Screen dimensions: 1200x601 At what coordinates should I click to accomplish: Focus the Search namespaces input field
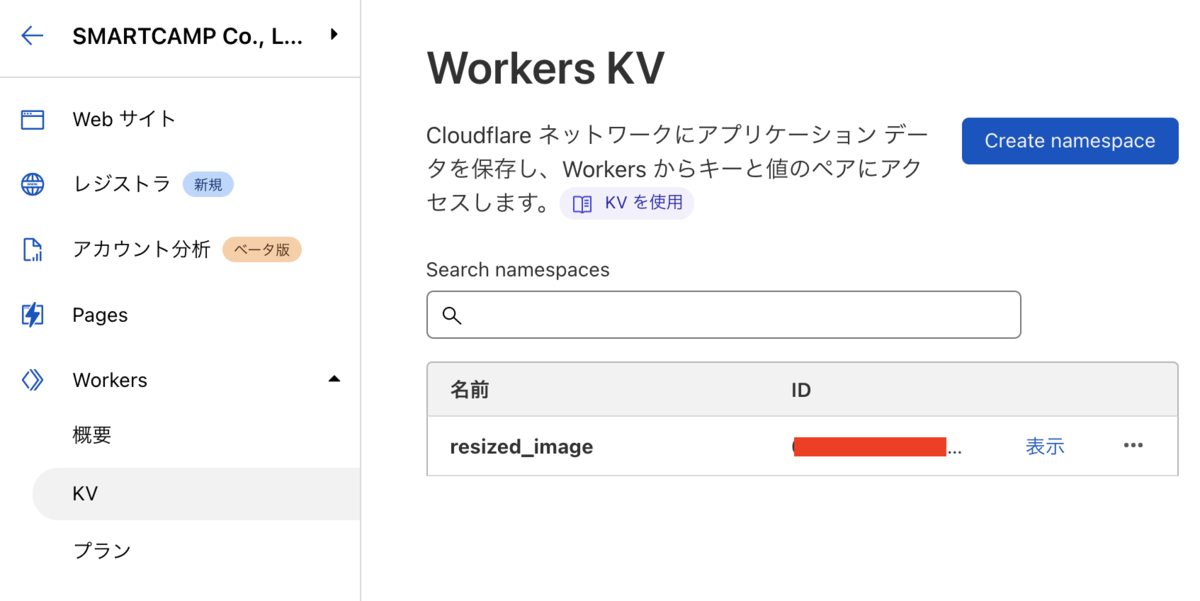723,315
